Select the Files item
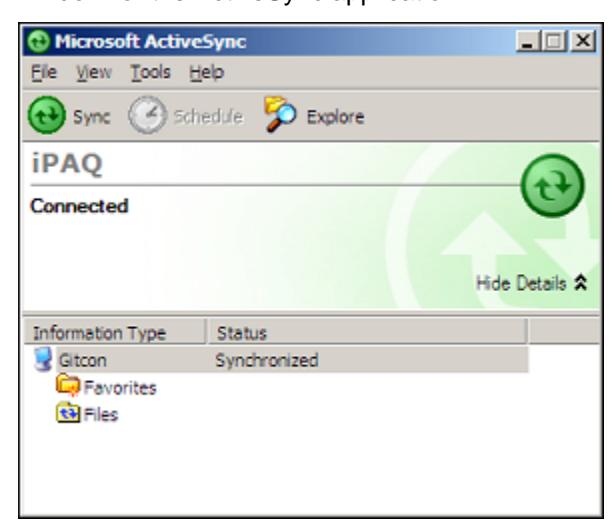 point(100,415)
